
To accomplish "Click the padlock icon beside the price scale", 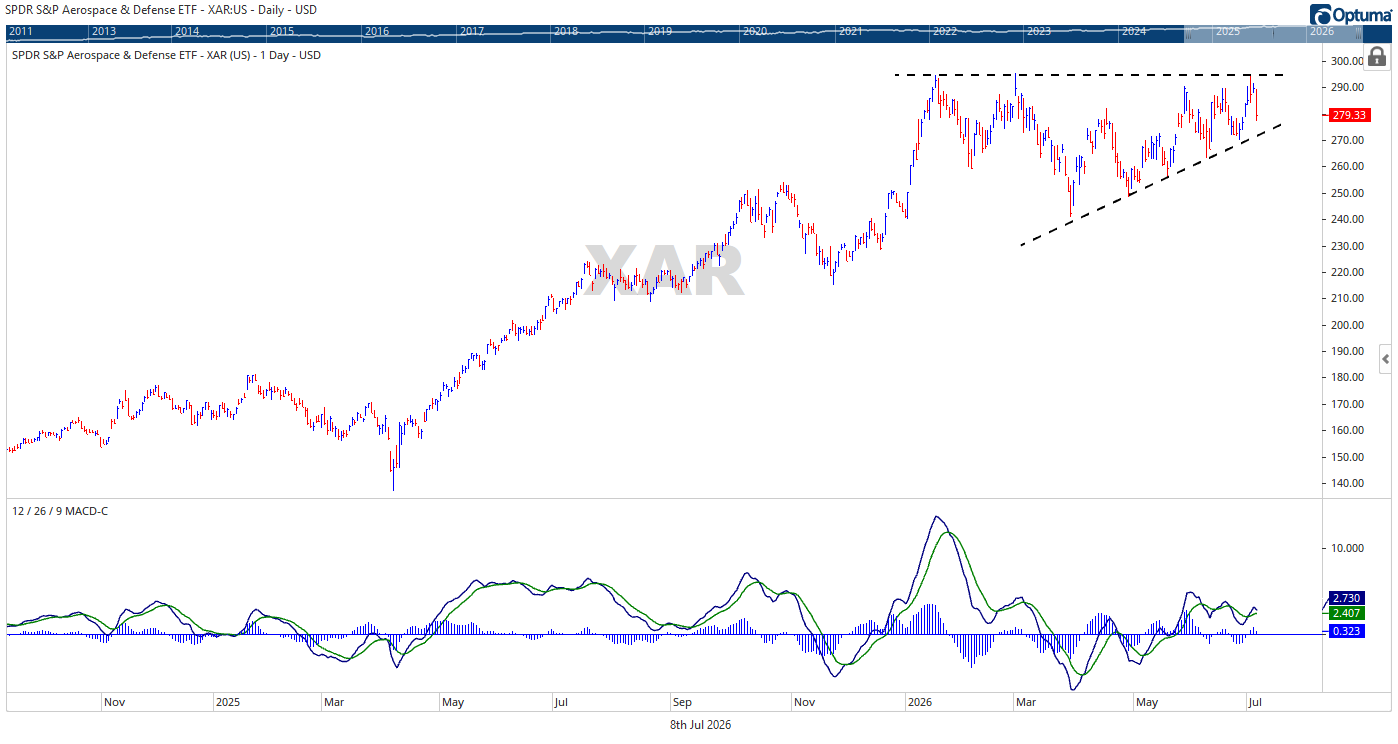I will 1375,55.
